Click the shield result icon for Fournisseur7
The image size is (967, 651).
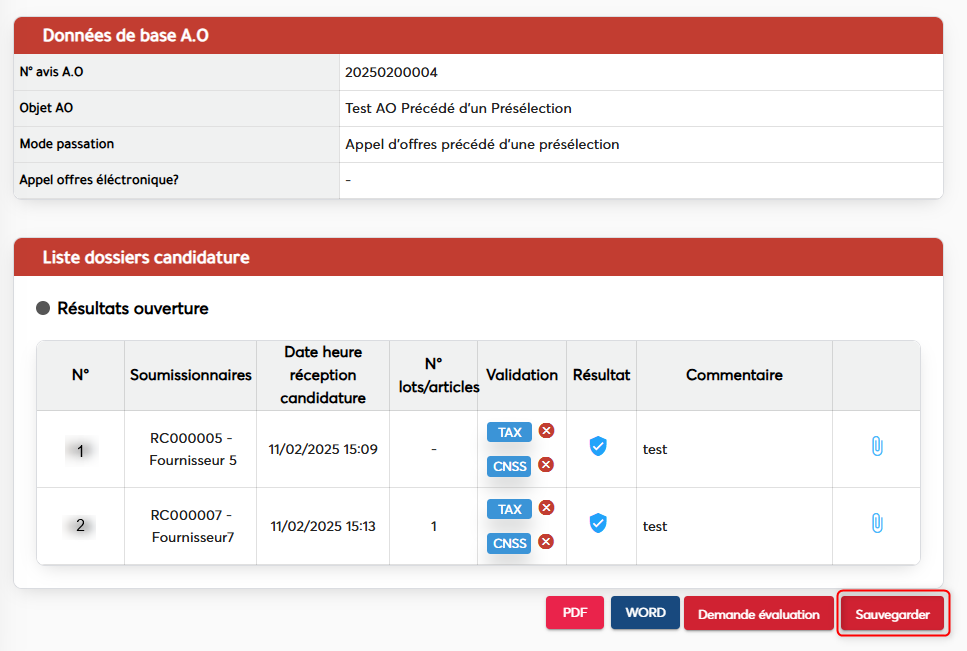tap(598, 523)
